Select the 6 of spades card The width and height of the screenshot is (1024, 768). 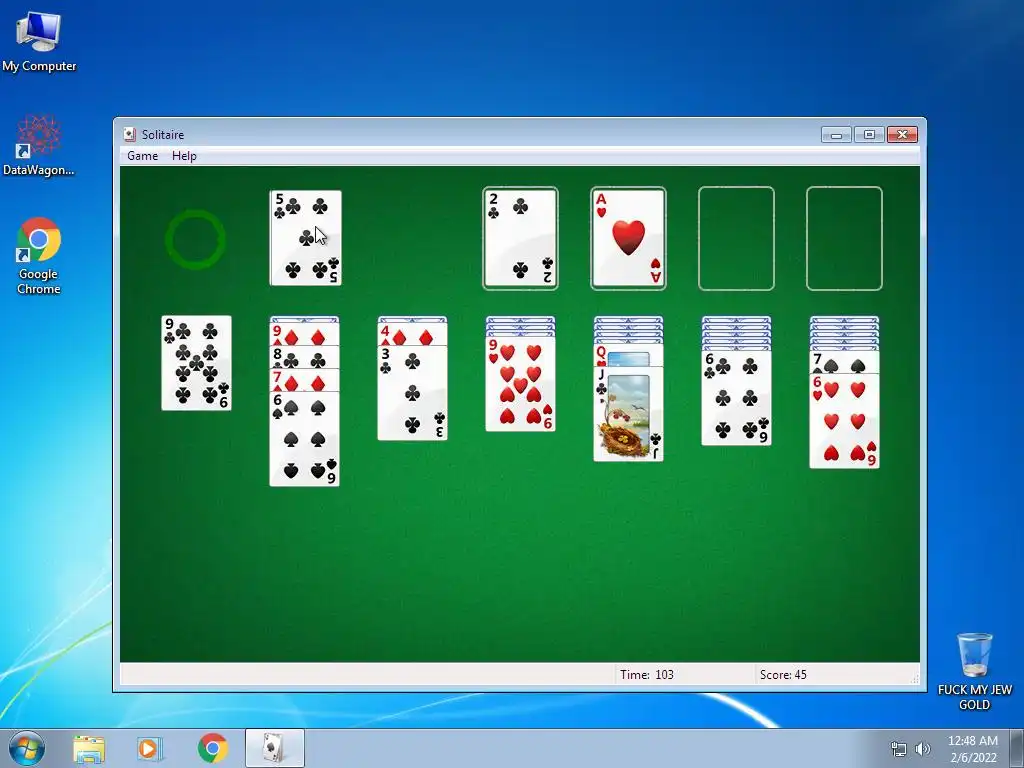click(x=304, y=438)
